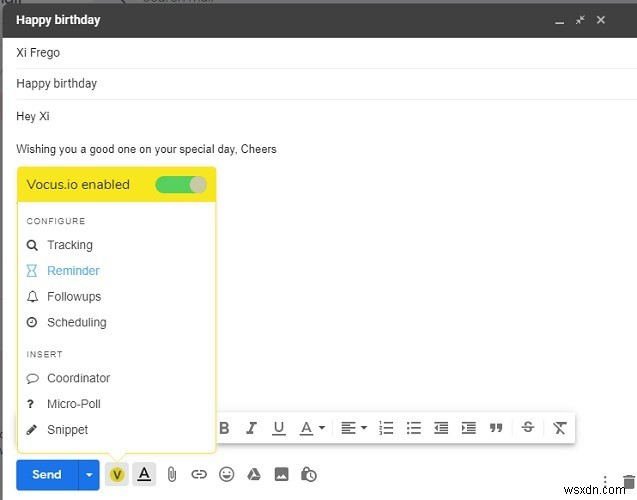Exit full screen compose window
Viewport: 637px width, 500px height.
tap(580, 20)
